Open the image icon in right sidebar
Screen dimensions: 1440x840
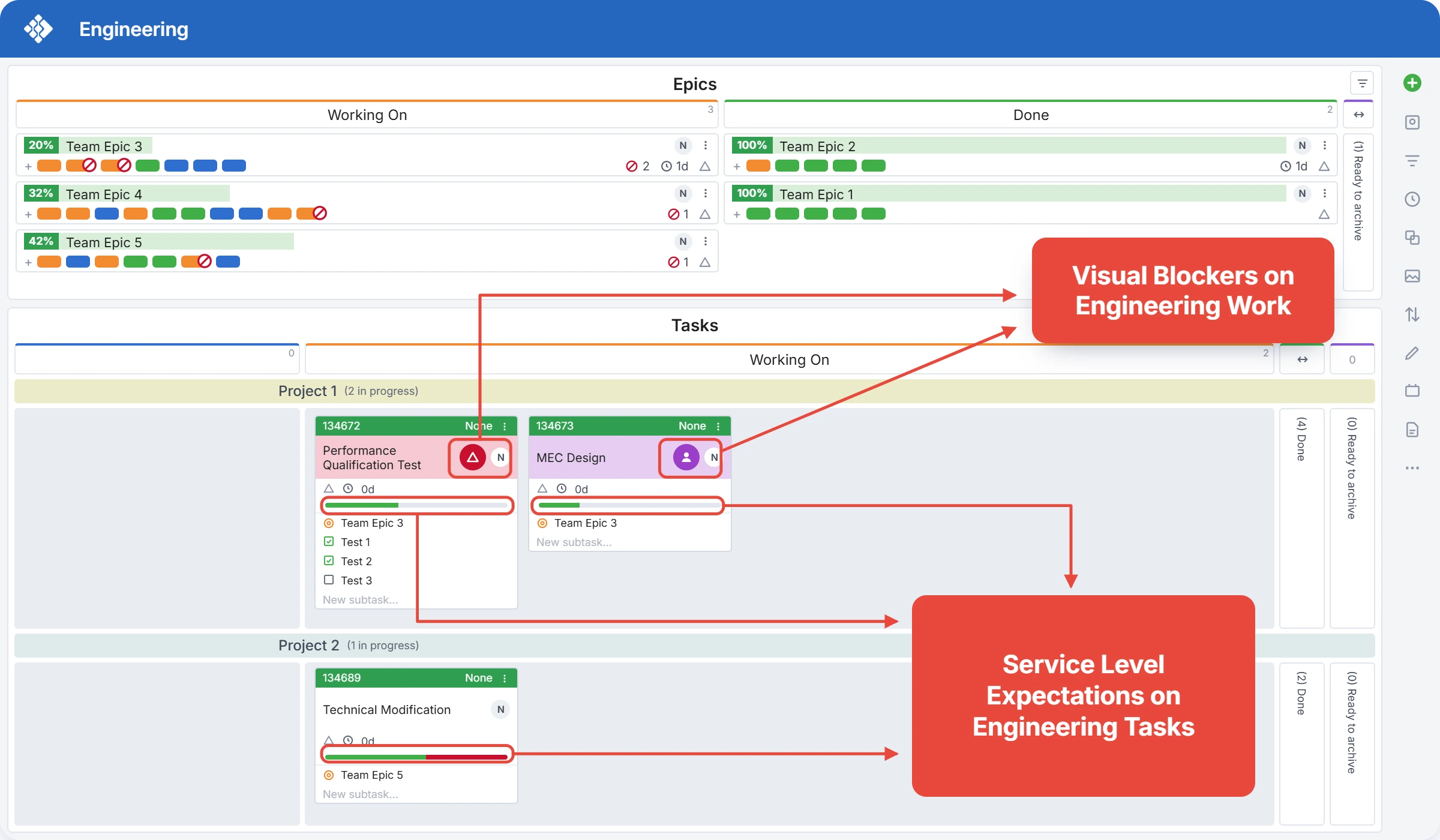1412,276
